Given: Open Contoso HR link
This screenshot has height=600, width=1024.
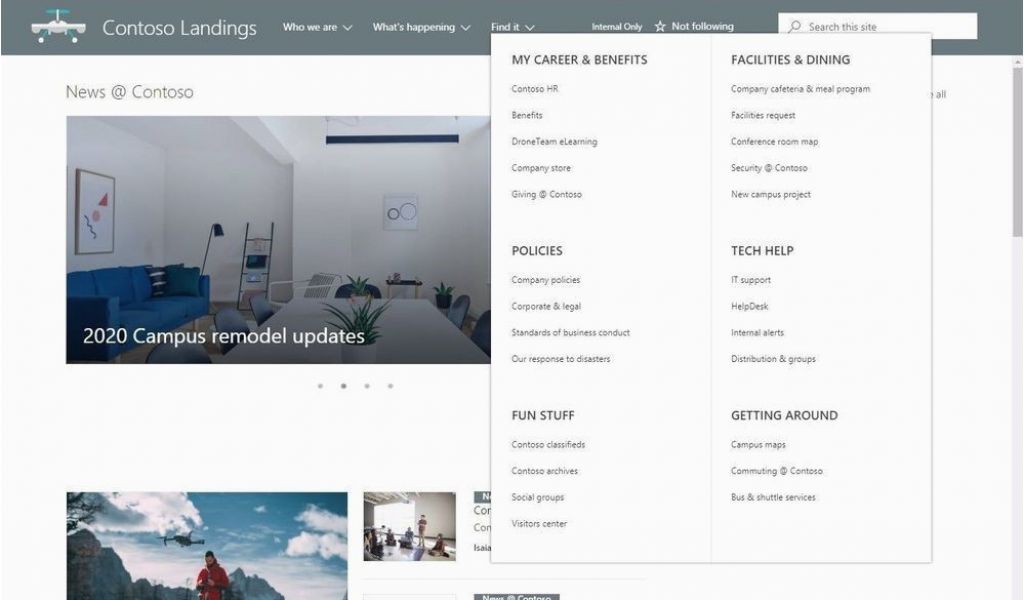Looking at the screenshot, I should click(535, 89).
